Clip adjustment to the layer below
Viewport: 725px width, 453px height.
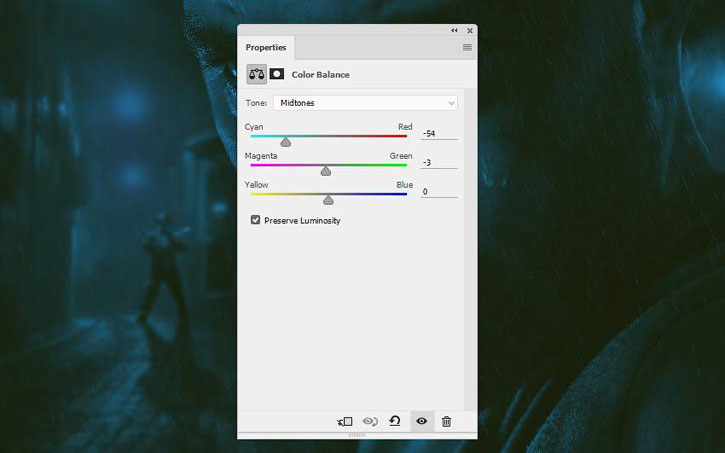tap(345, 422)
